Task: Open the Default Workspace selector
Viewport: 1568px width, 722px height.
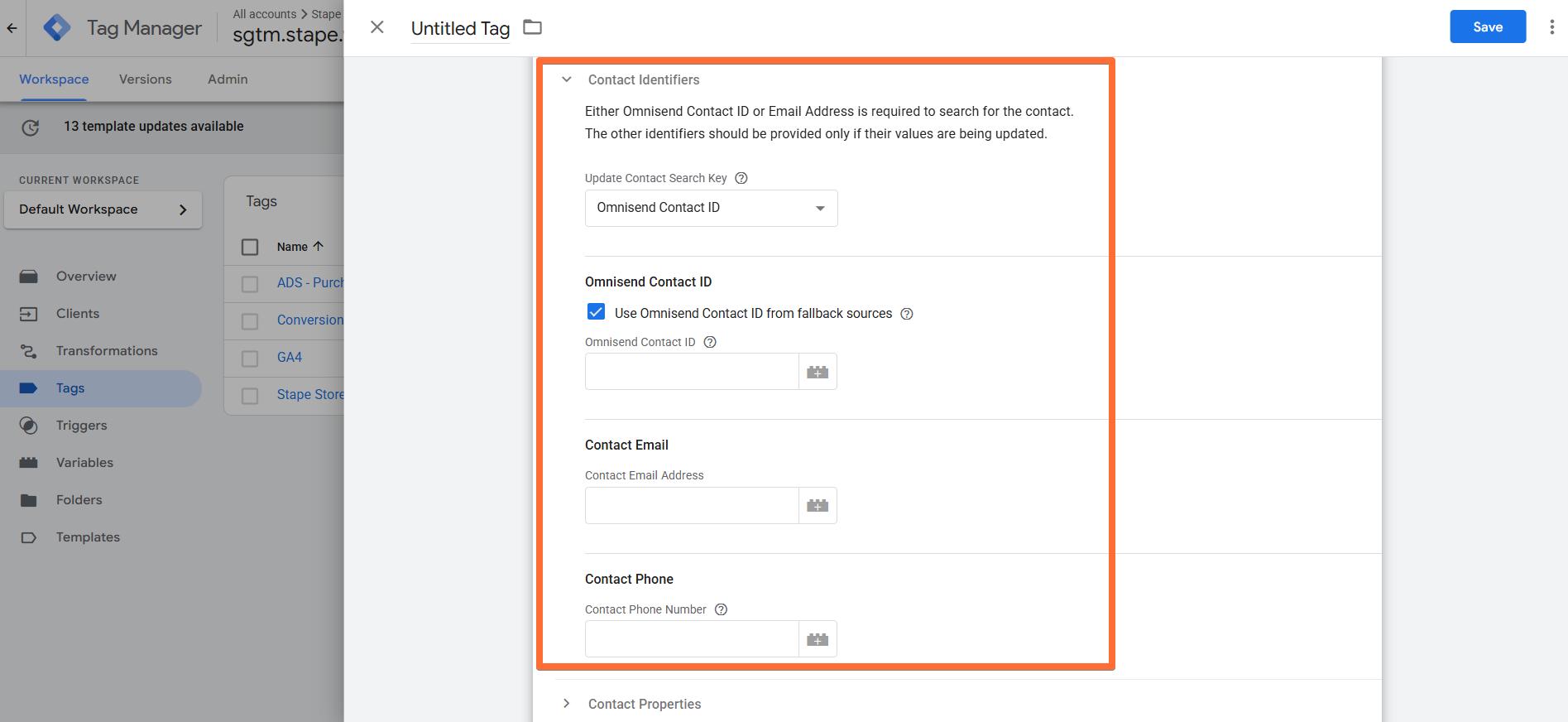Action: pyautogui.click(x=103, y=209)
